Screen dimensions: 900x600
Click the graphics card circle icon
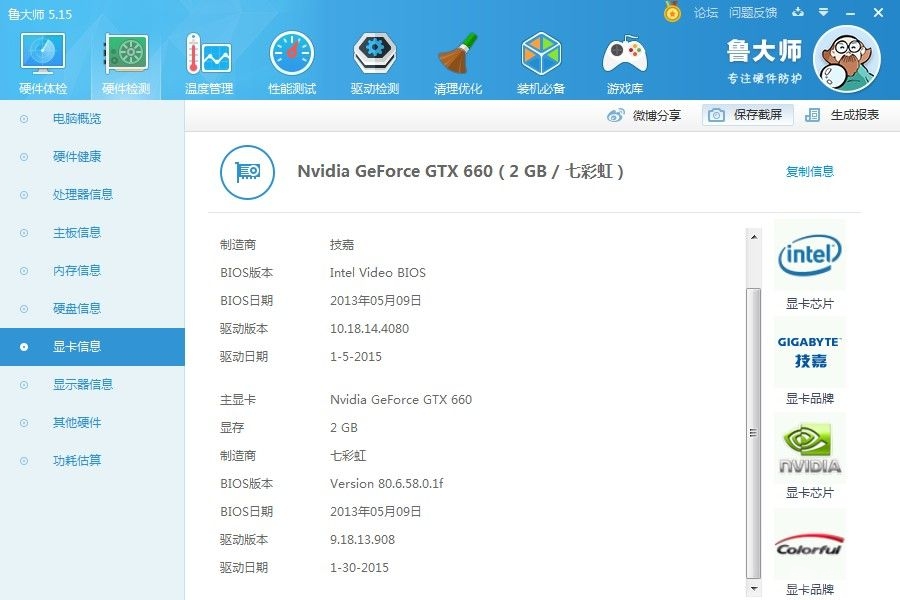[x=247, y=172]
